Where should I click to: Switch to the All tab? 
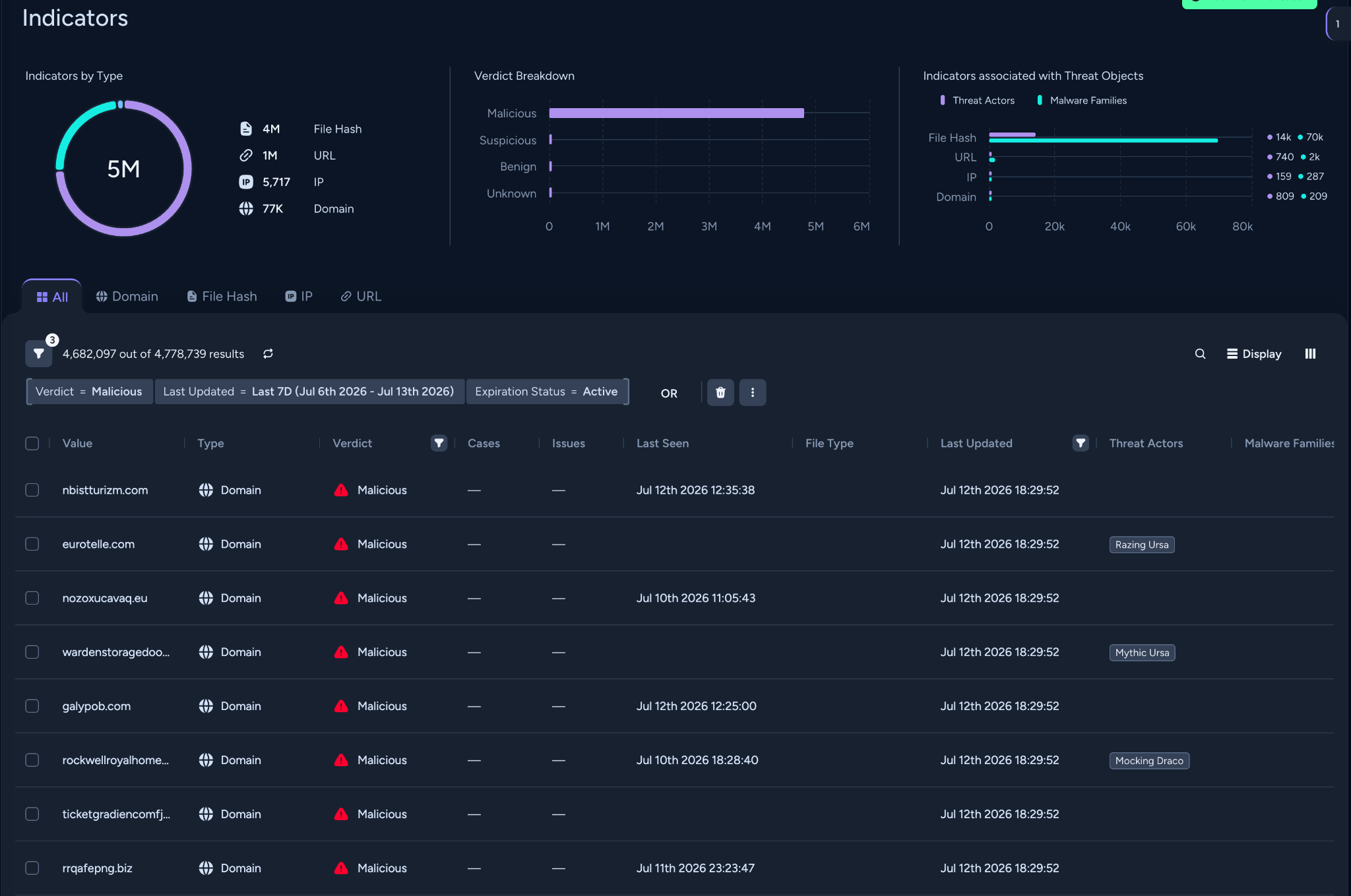[x=52, y=297]
